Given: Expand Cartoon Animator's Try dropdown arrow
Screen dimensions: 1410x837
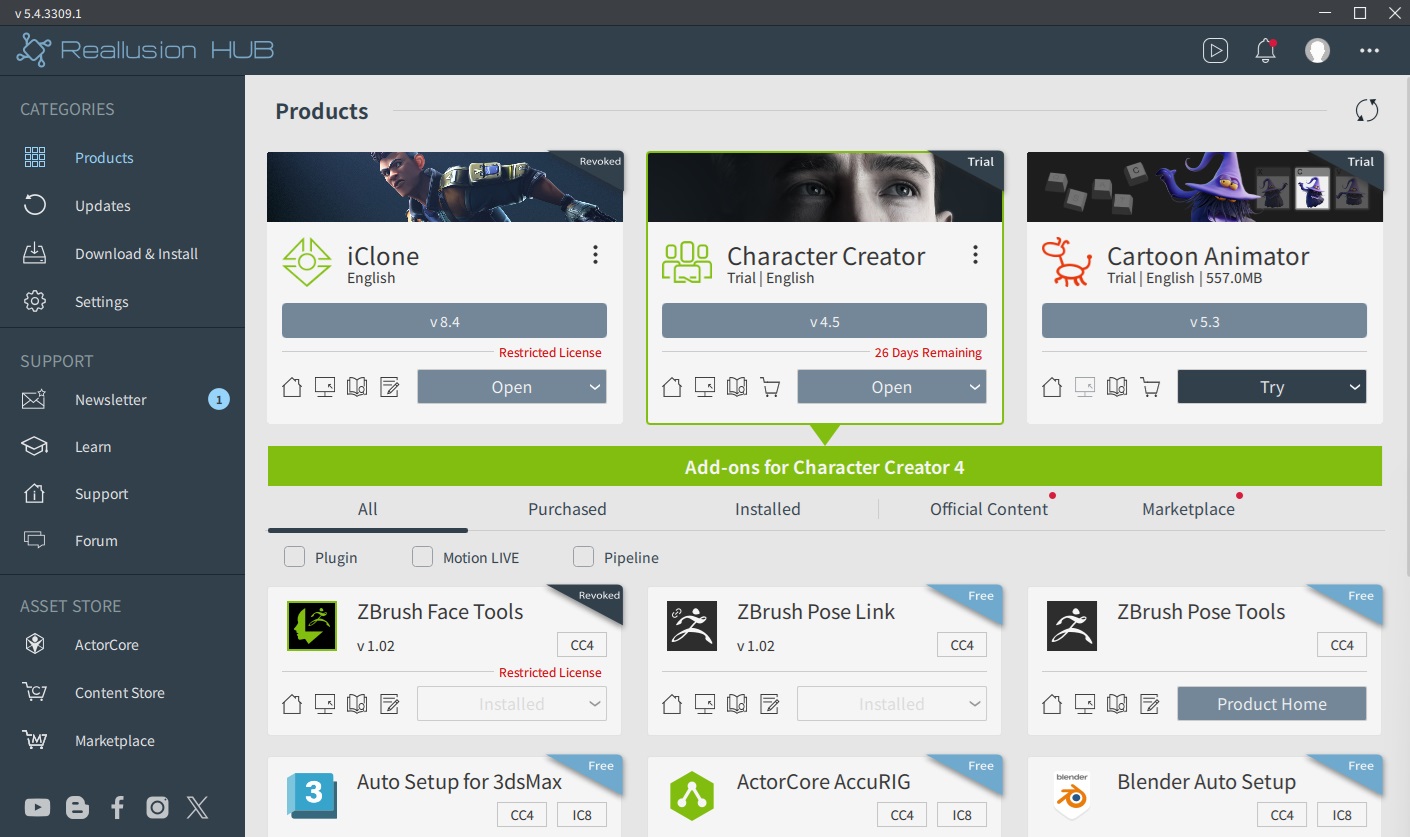Looking at the screenshot, I should [x=1355, y=387].
